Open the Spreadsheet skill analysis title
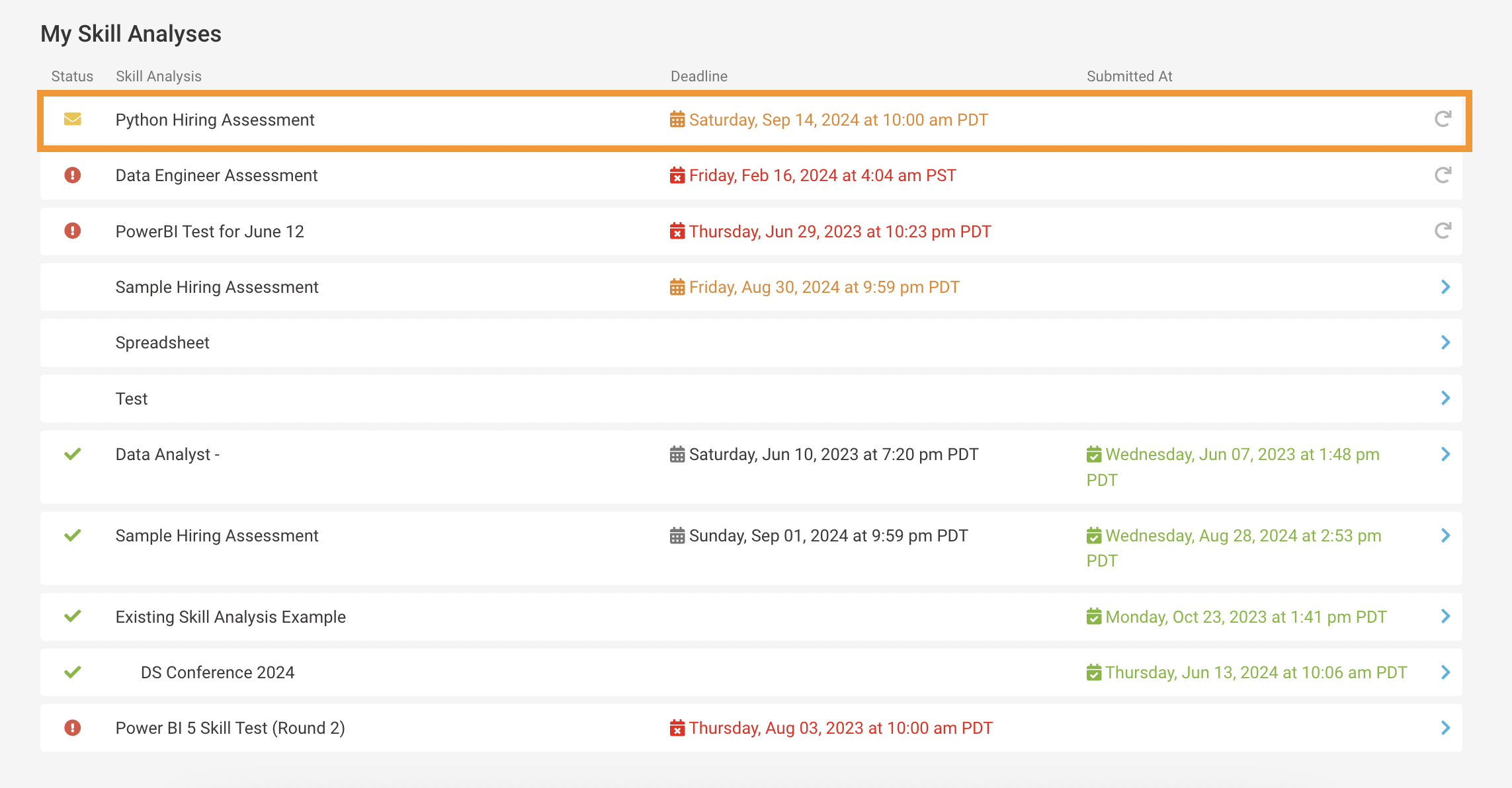Image resolution: width=1512 pixels, height=788 pixels. pyautogui.click(x=162, y=342)
